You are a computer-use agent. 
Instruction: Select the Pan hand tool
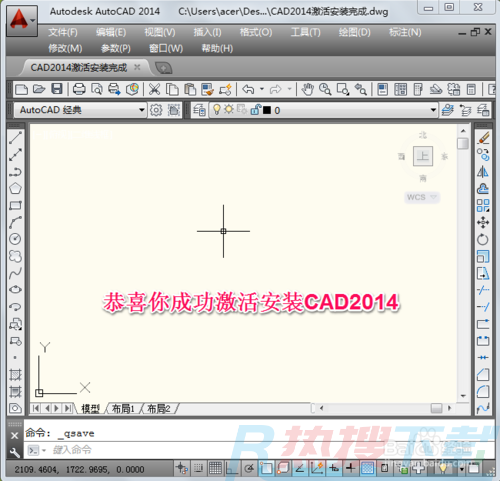point(307,89)
